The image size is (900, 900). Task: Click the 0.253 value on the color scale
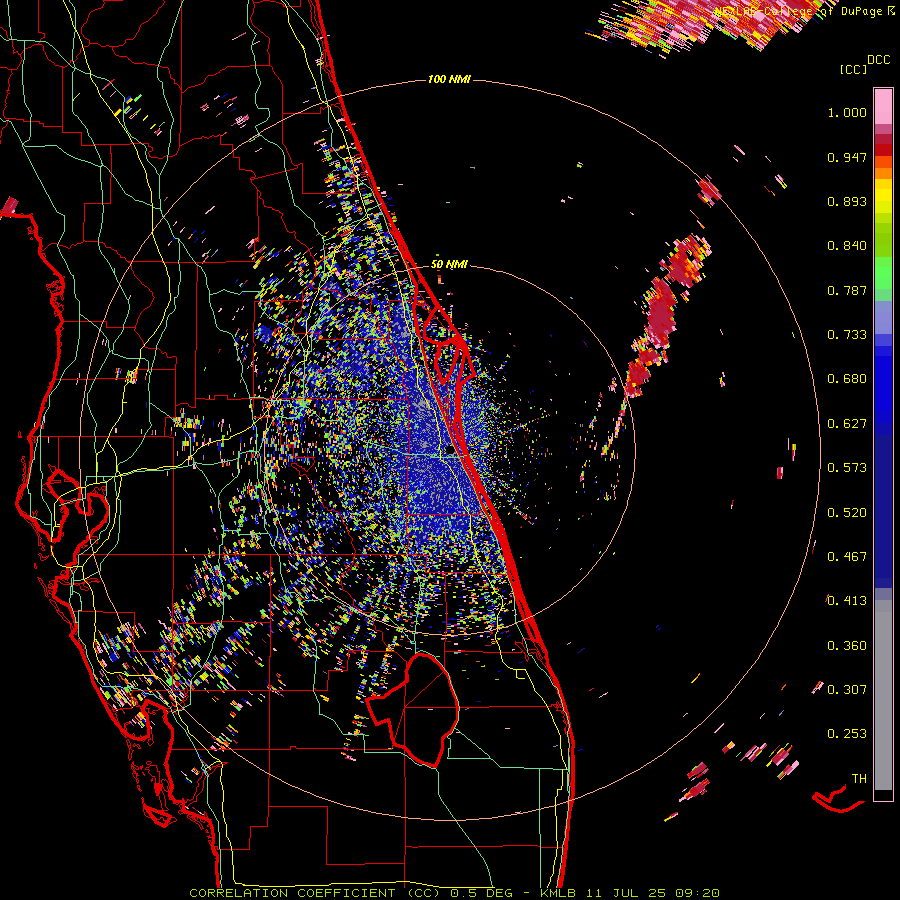[x=847, y=734]
